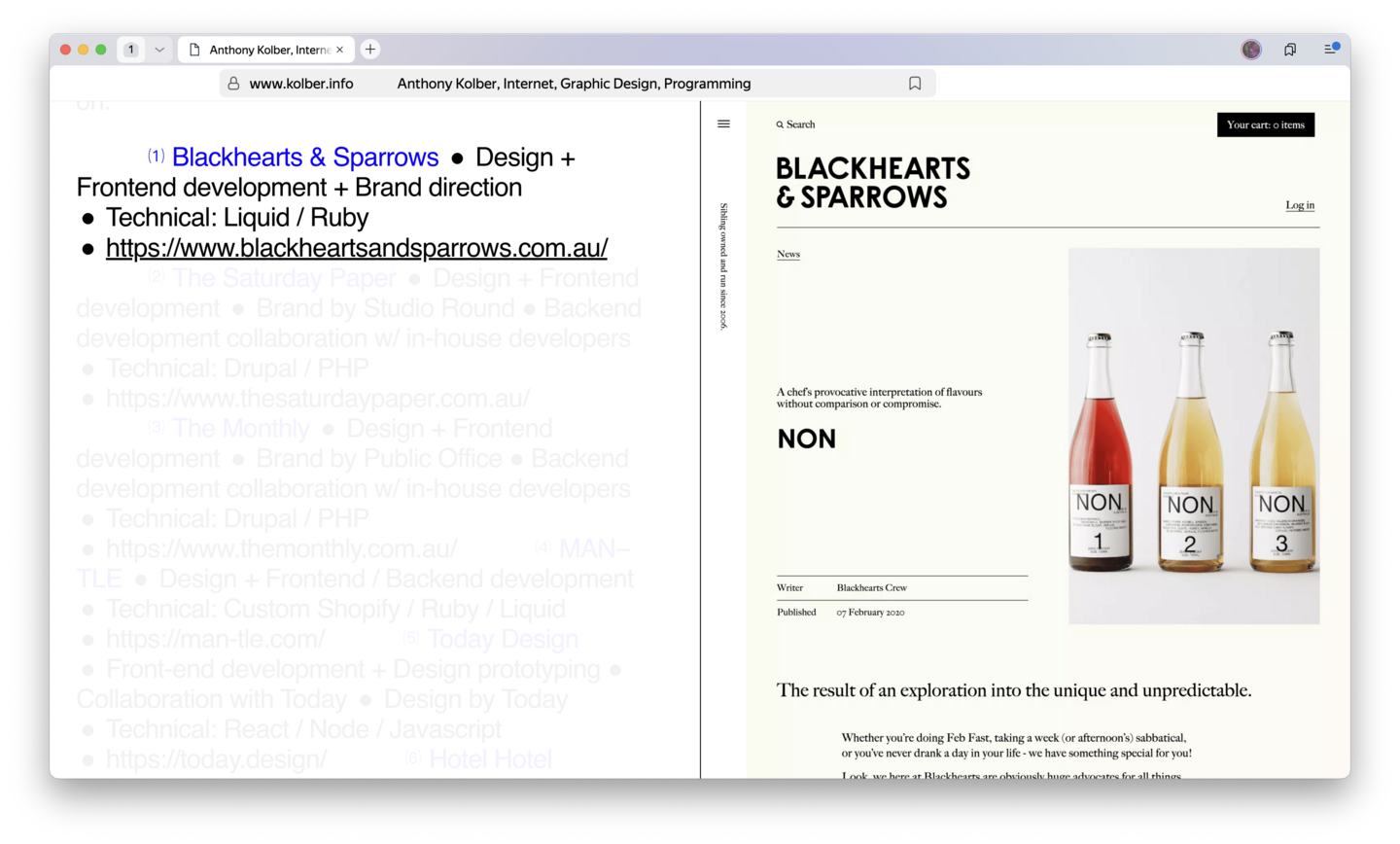This screenshot has height=844, width=1400.
Task: Open a new tab with the plus button
Action: pyautogui.click(x=370, y=50)
